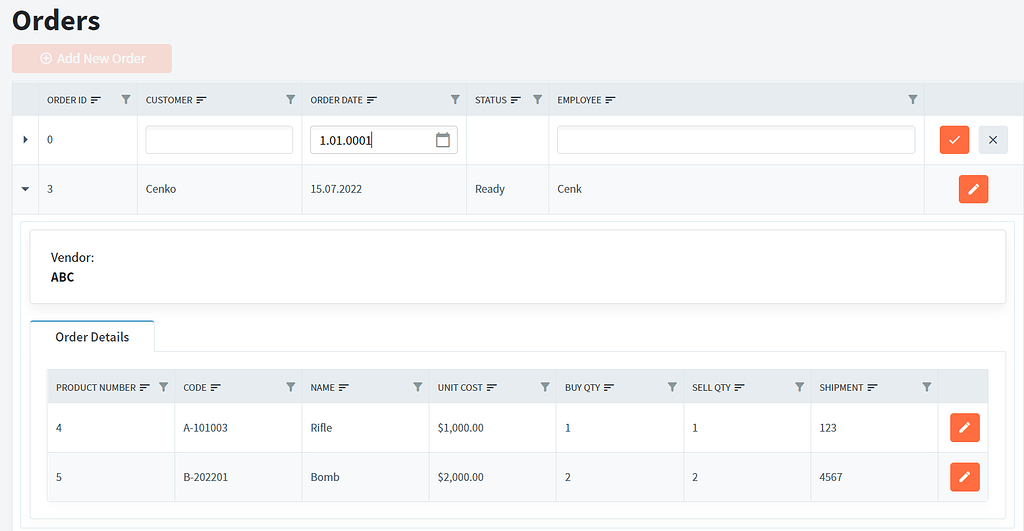Click the Add New Order button

pyautogui.click(x=92, y=59)
